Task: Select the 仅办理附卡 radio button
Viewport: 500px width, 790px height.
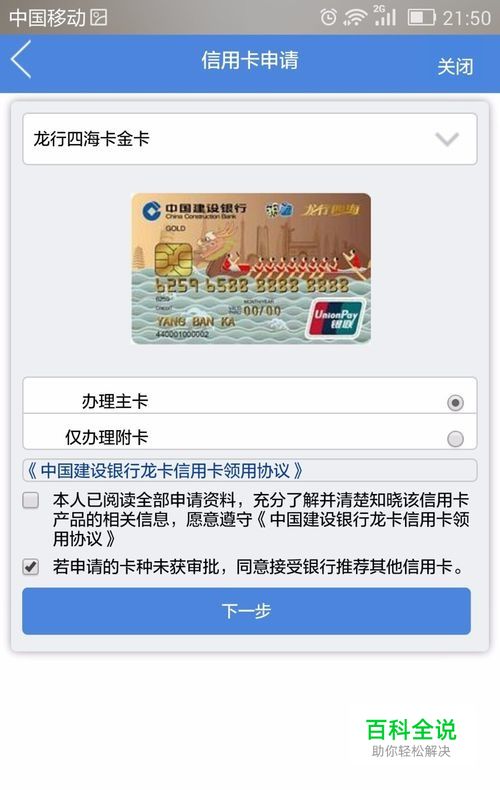Action: point(455,438)
